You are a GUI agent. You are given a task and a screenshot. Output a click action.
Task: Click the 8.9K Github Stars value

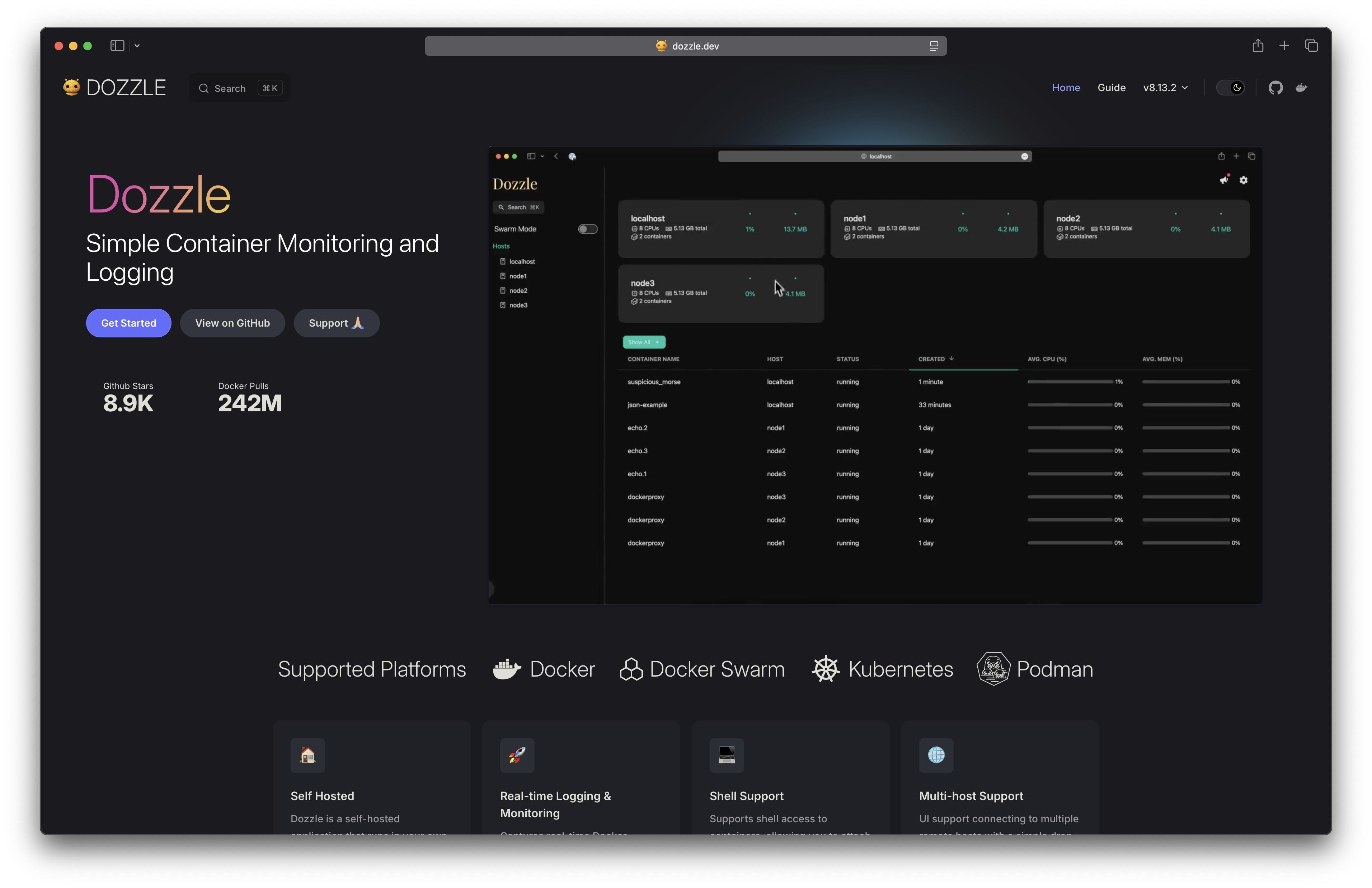click(x=128, y=404)
